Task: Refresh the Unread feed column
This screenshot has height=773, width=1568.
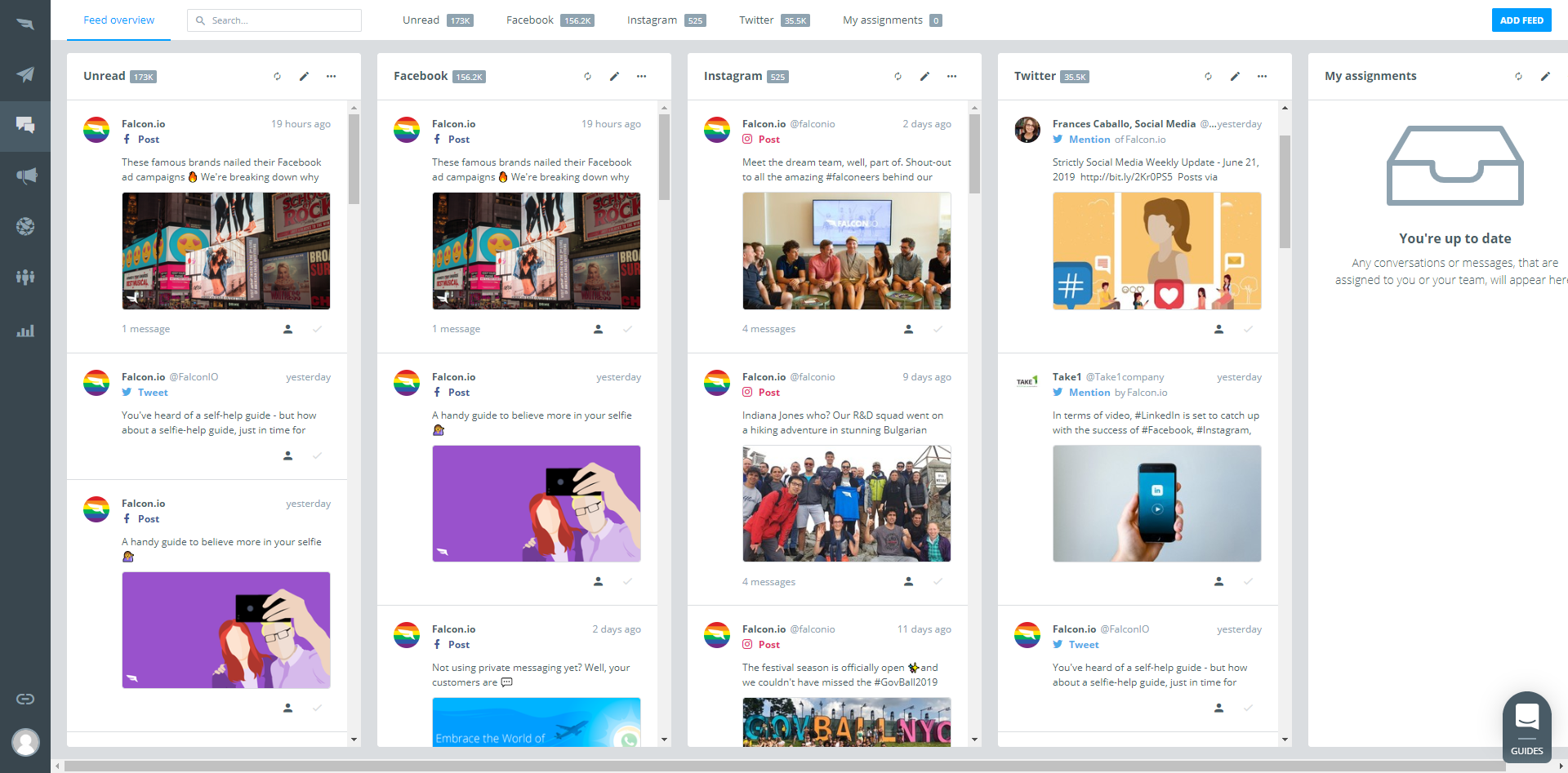Action: coord(277,76)
